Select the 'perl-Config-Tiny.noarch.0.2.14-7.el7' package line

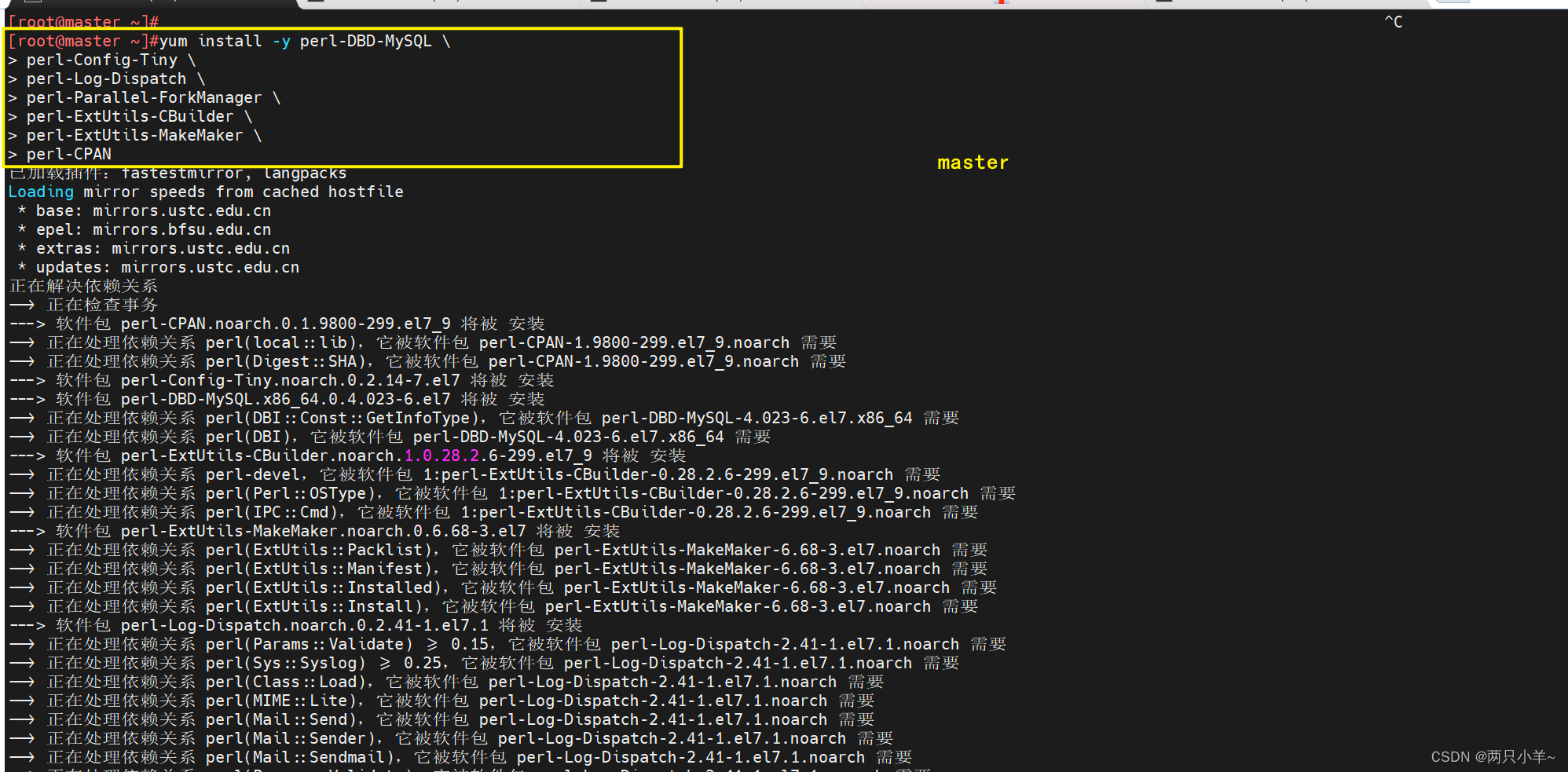pos(281,380)
